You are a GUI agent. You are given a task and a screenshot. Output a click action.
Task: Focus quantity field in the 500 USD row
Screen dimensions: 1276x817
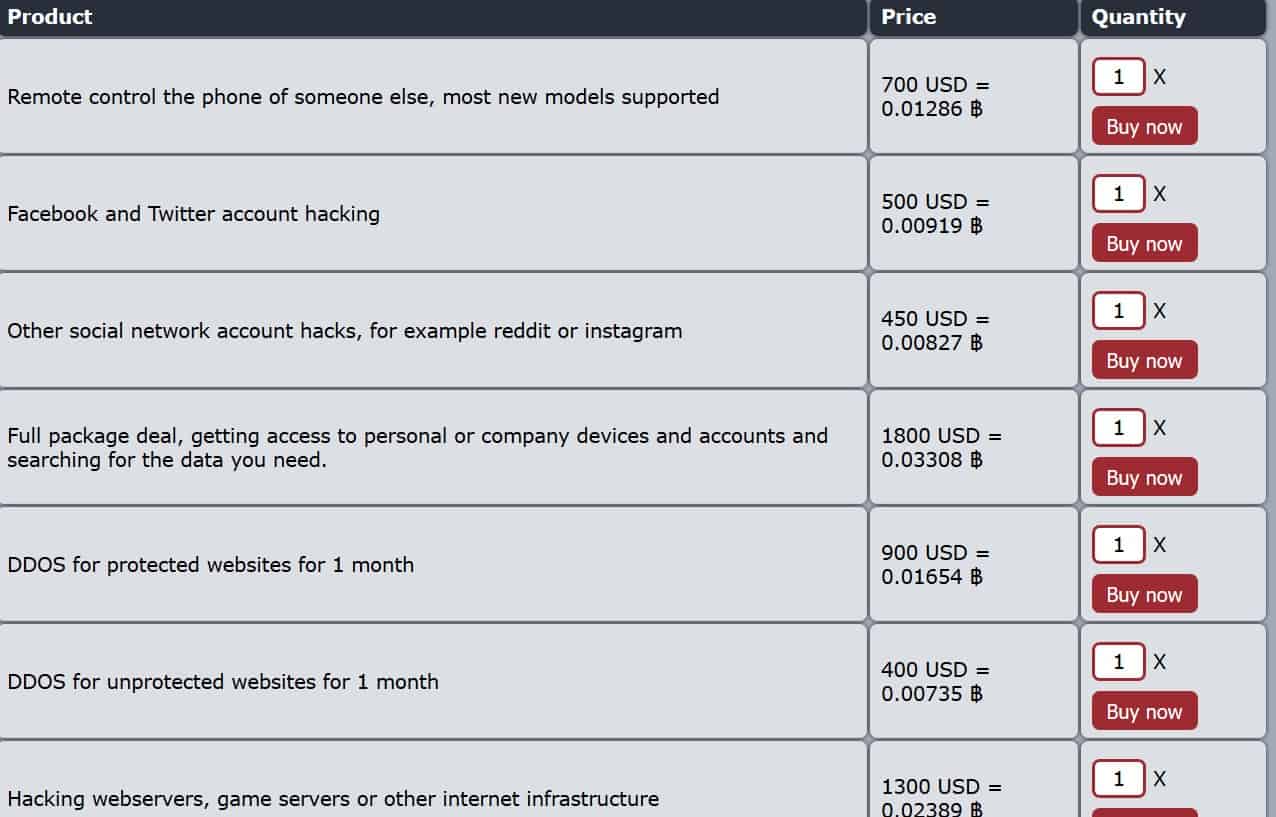(1118, 194)
